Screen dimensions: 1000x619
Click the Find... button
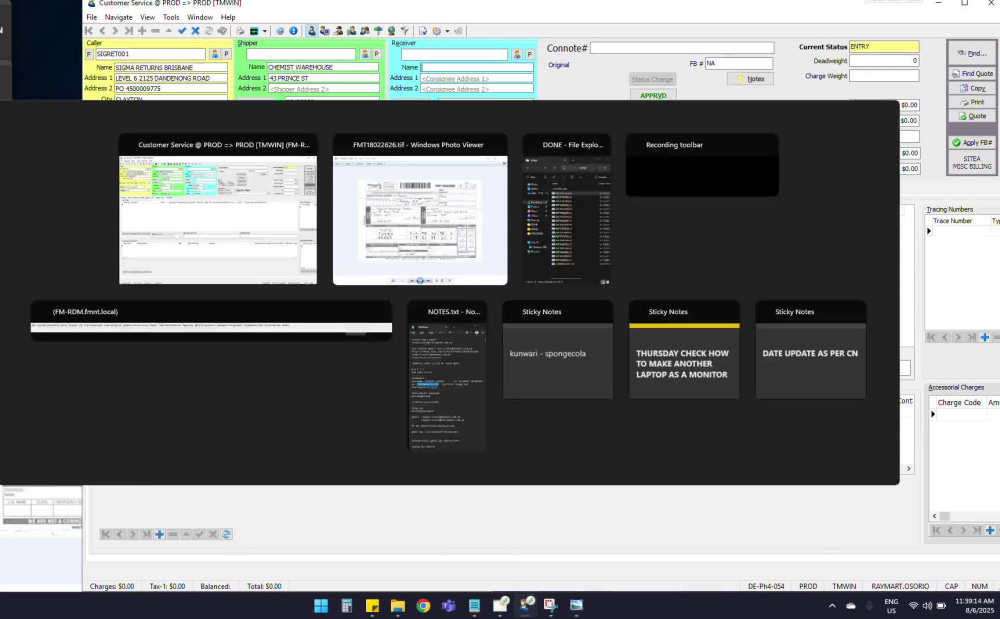pos(972,53)
